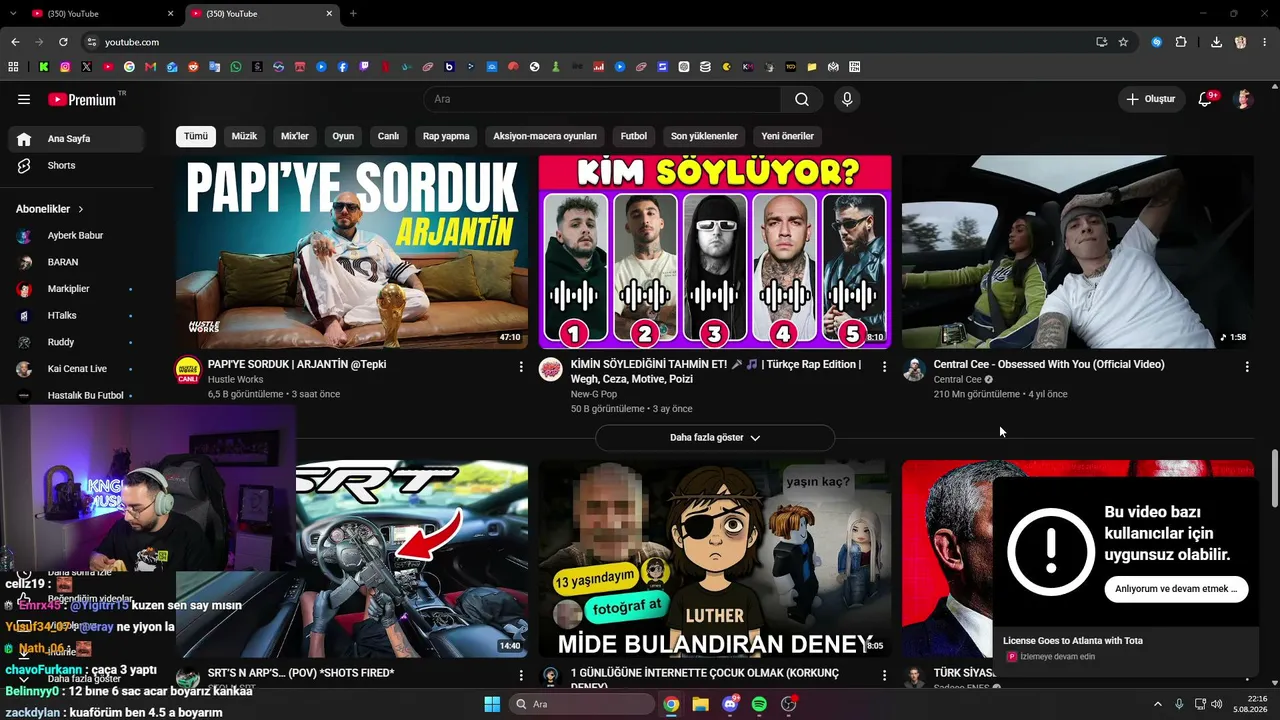Select the Son yüklenenler filter chip
Viewport: 1280px width, 720px height.
tap(704, 136)
